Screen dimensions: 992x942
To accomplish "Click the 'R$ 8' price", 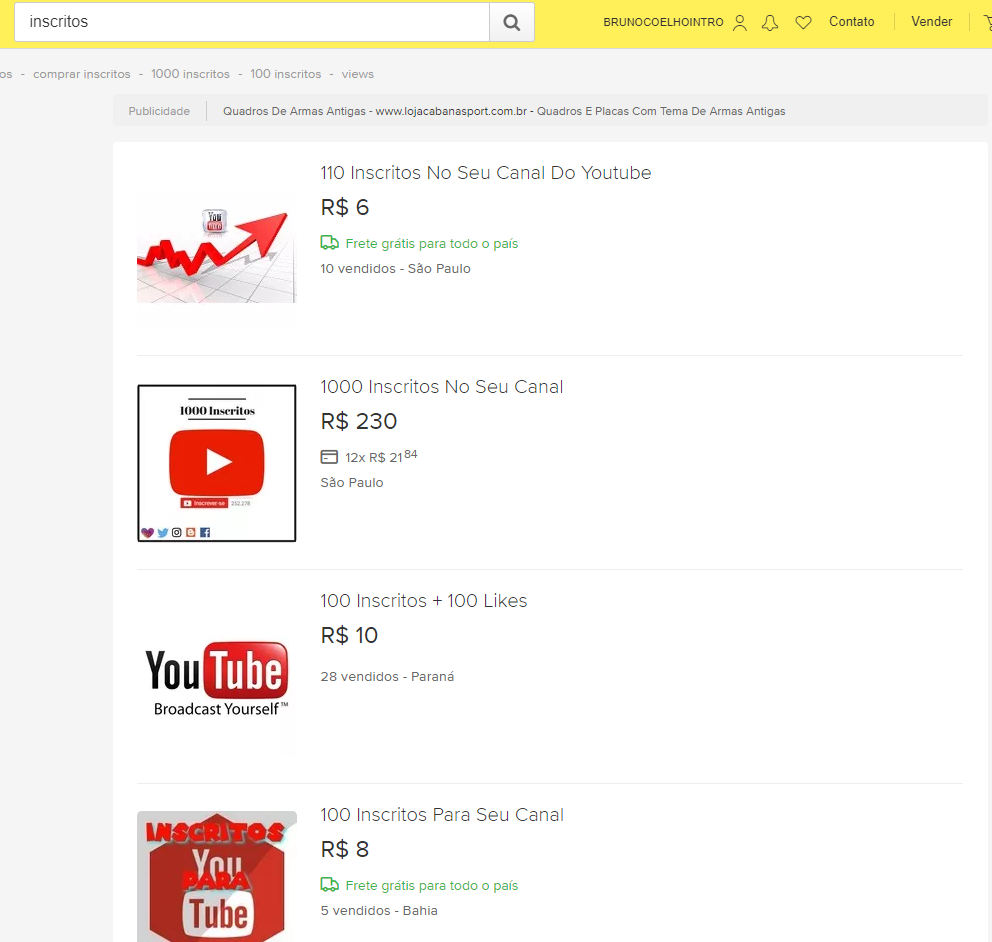I will click(345, 849).
